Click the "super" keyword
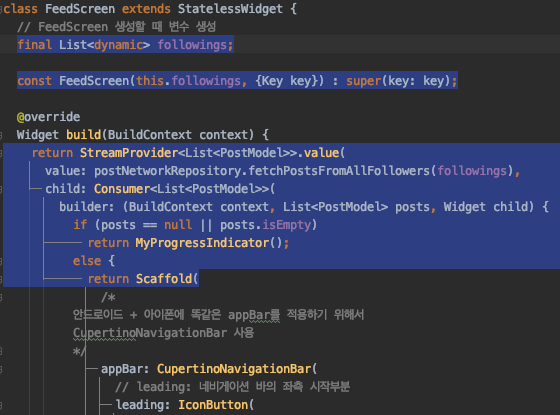The image size is (560, 415). coord(364,81)
